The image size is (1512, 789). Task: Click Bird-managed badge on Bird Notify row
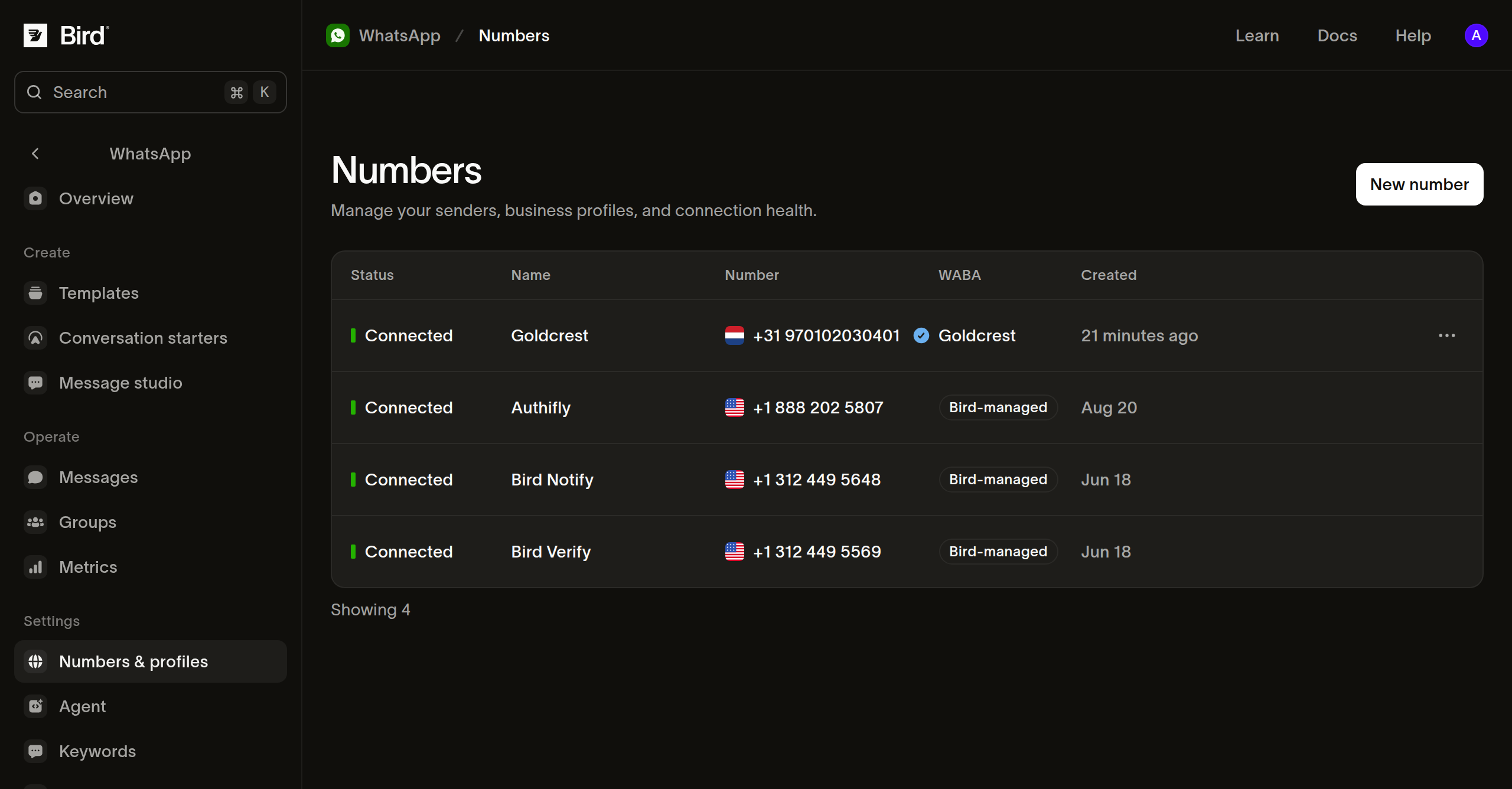pyautogui.click(x=998, y=480)
